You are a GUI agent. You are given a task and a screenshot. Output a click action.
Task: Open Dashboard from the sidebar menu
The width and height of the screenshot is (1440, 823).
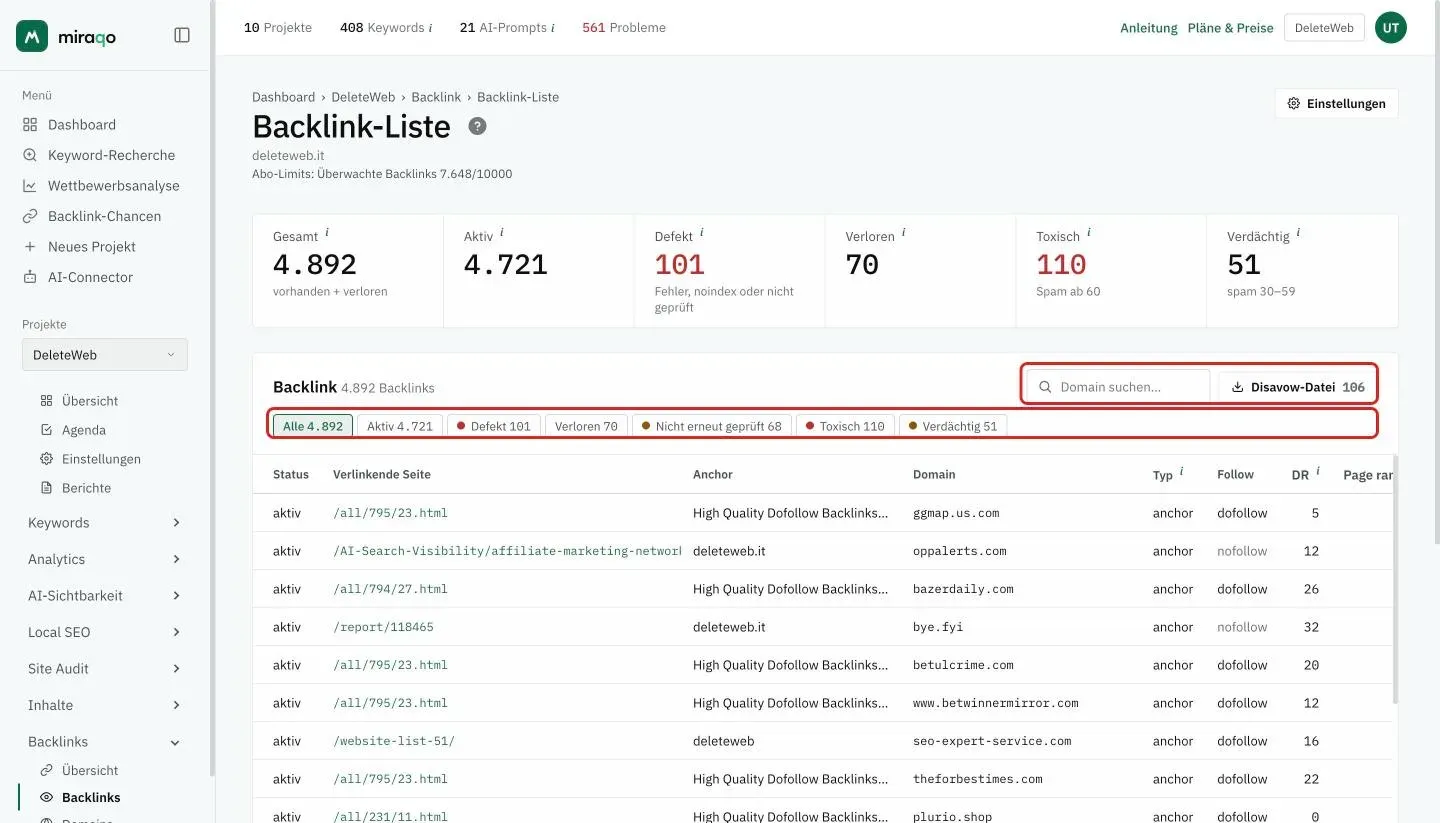(x=81, y=125)
